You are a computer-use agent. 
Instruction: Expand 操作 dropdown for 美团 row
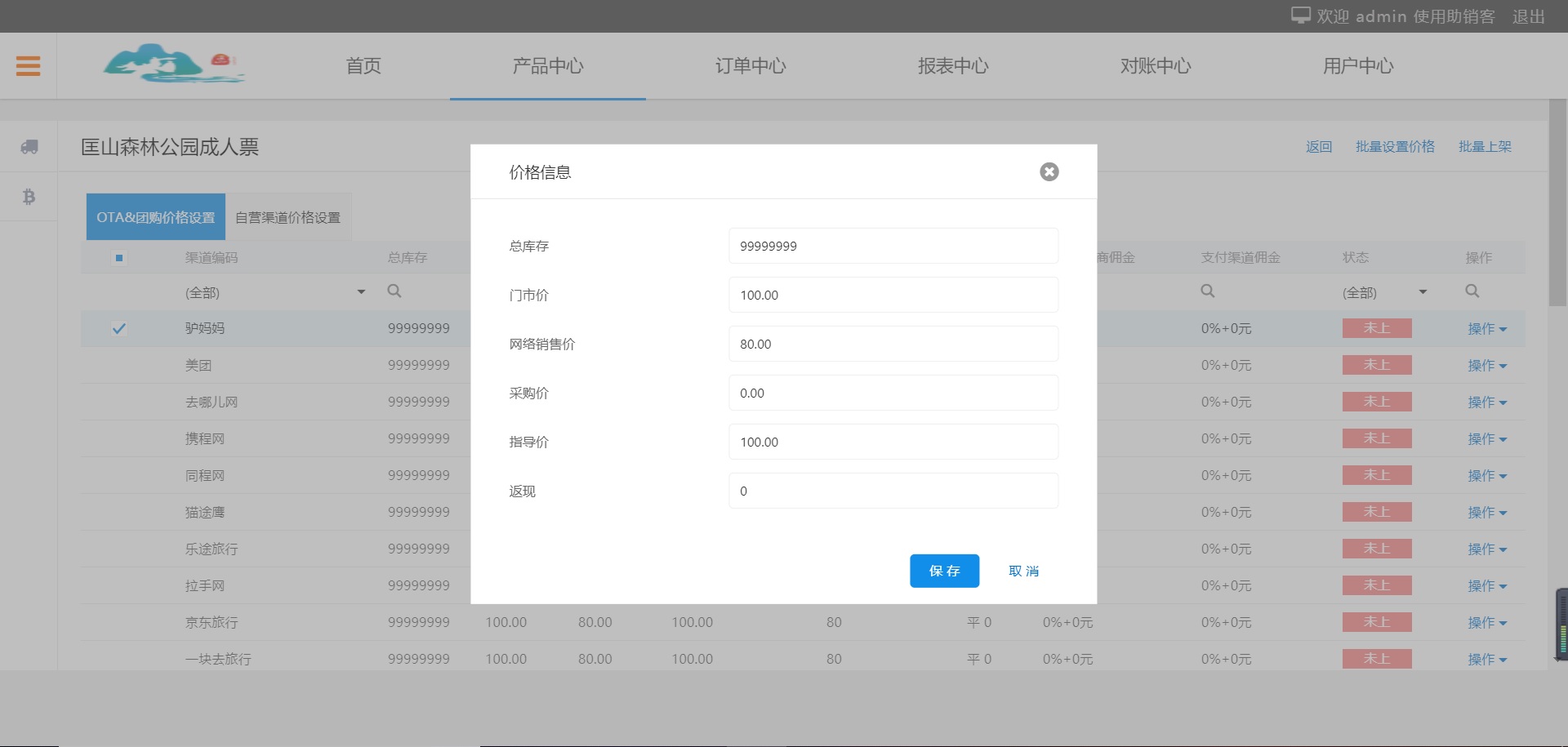[1486, 366]
